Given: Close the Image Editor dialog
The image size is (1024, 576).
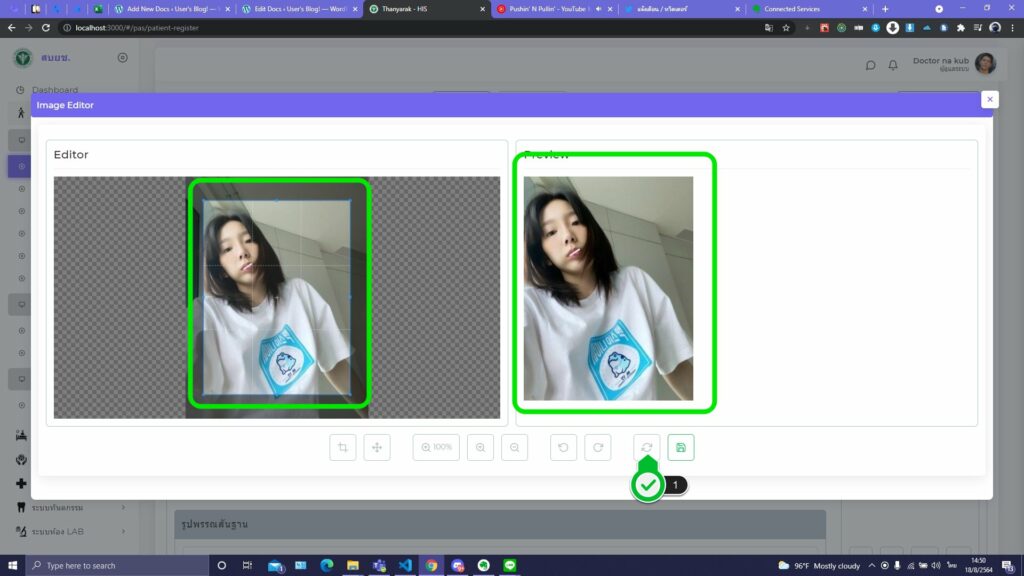Looking at the screenshot, I should click(989, 99).
